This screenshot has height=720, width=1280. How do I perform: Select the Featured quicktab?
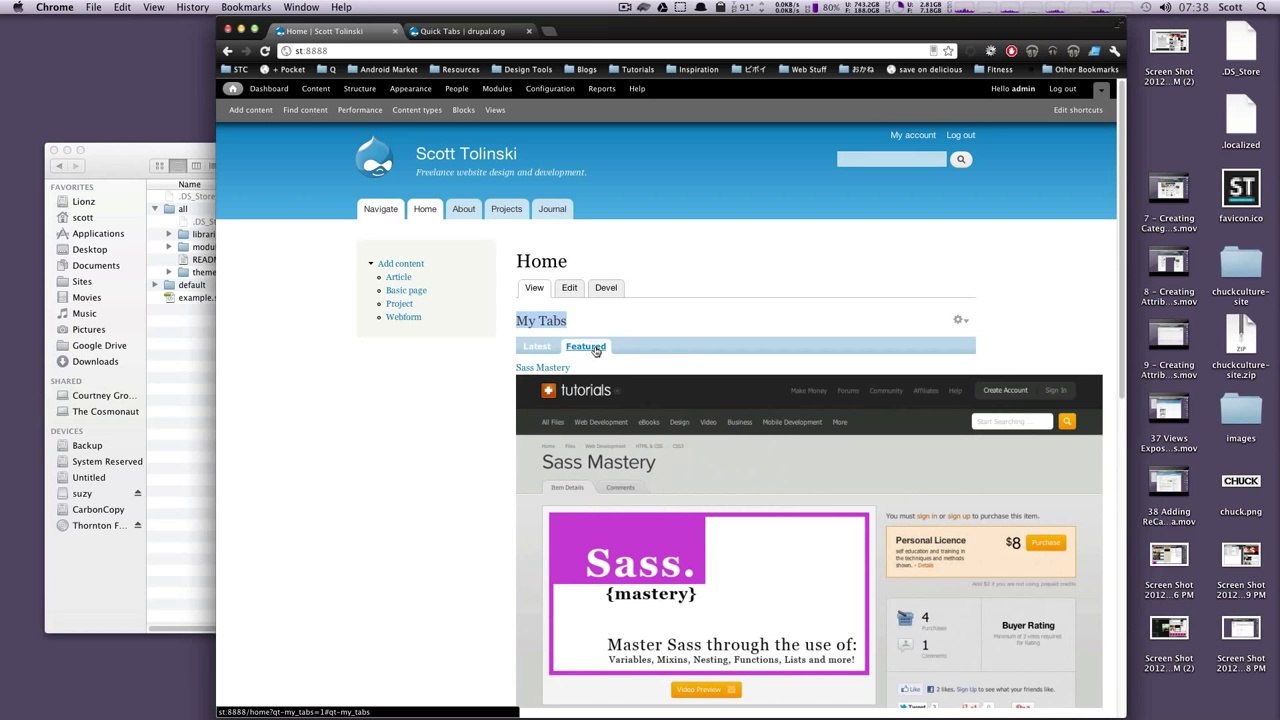click(x=586, y=346)
